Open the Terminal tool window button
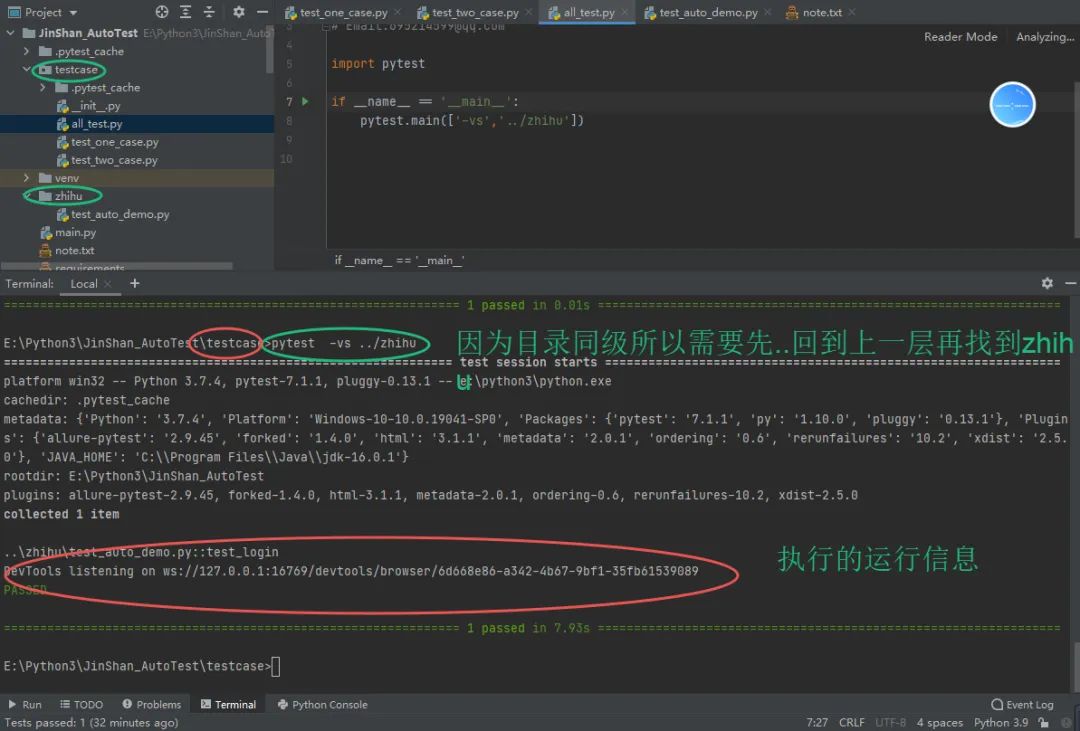 [228, 704]
